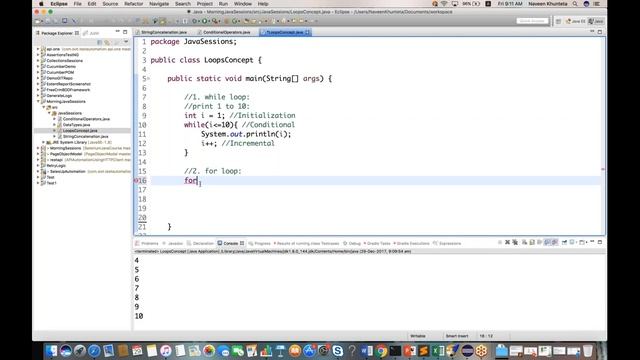The image size is (640, 360).
Task: Click the Collapse All icon in Package Explorer
Action: click(x=100, y=42)
